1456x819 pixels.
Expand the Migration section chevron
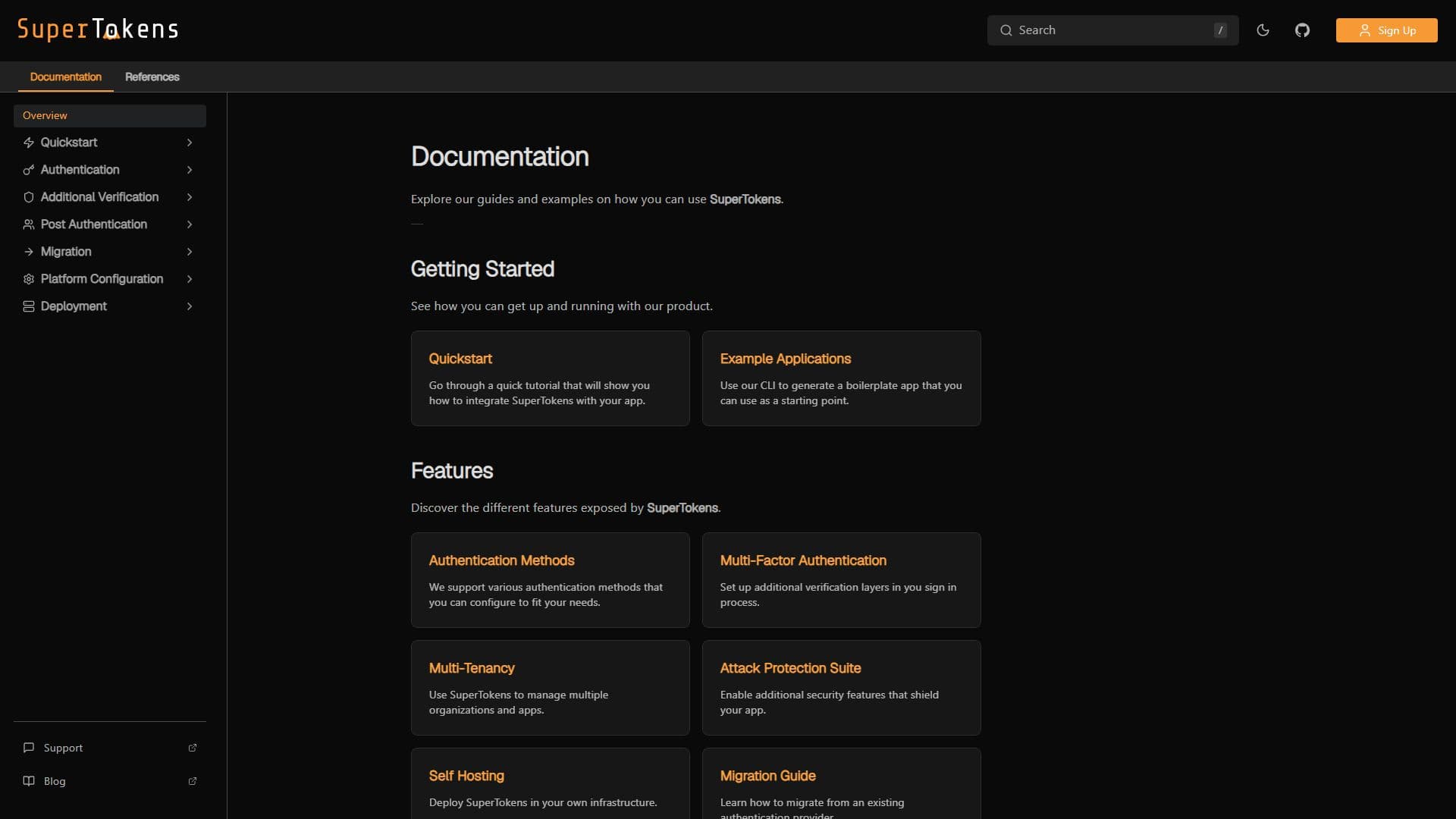pos(190,252)
